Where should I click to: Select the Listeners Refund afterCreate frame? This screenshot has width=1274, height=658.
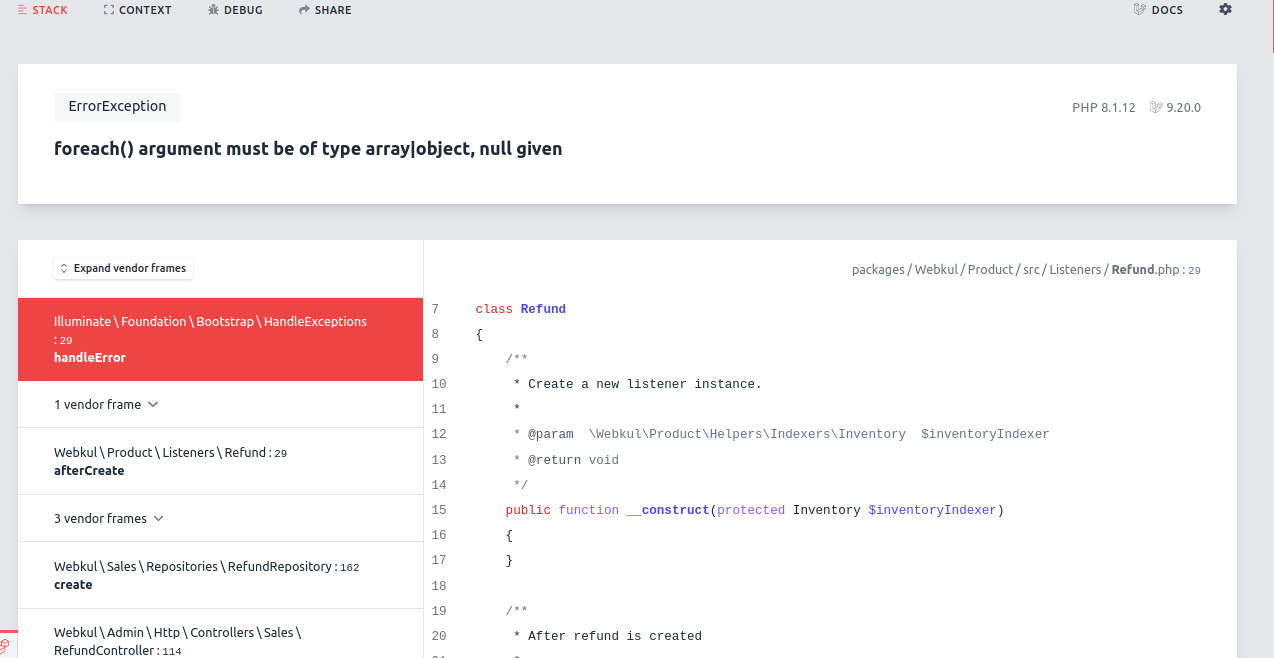(220, 461)
